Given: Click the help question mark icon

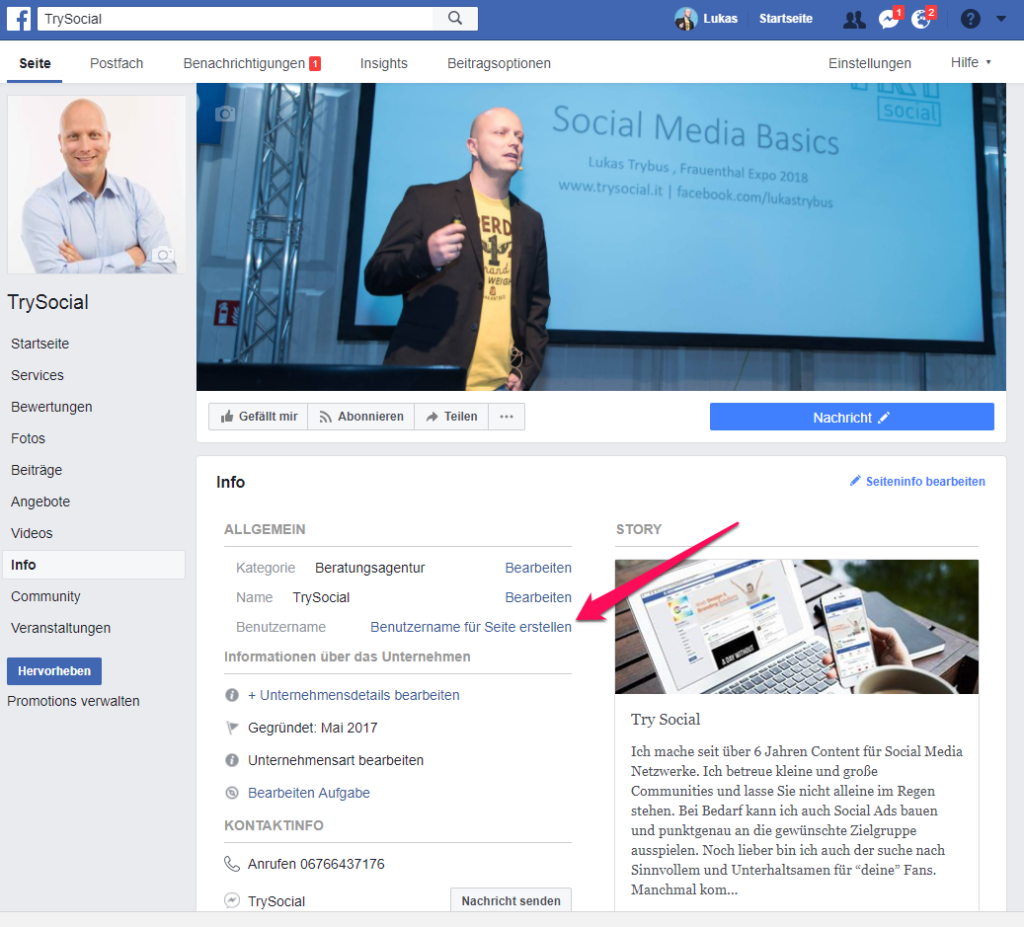Looking at the screenshot, I should tap(970, 18).
